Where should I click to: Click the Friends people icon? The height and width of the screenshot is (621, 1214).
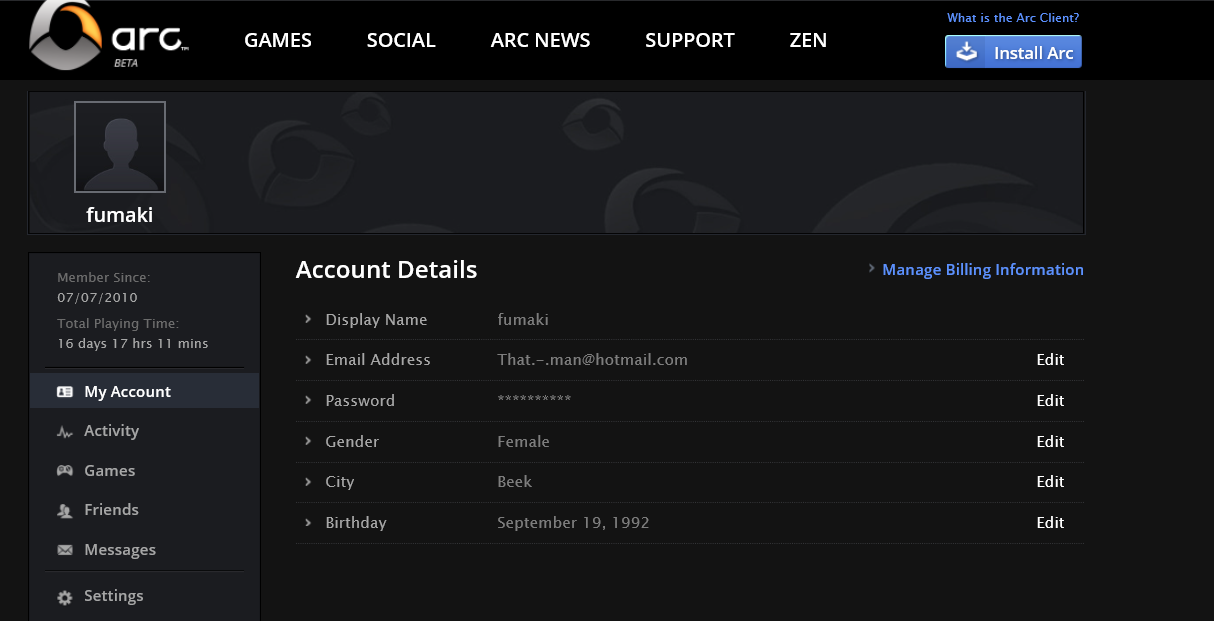65,511
